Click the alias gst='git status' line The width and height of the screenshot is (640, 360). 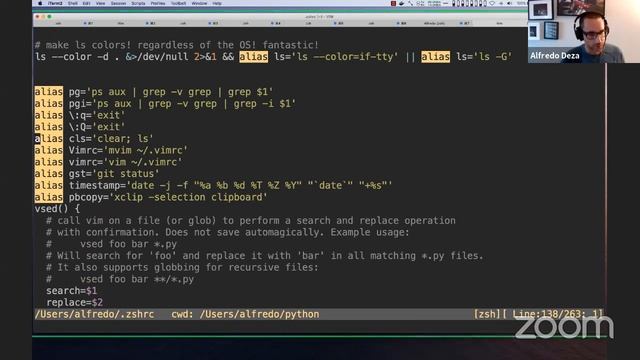coord(97,174)
